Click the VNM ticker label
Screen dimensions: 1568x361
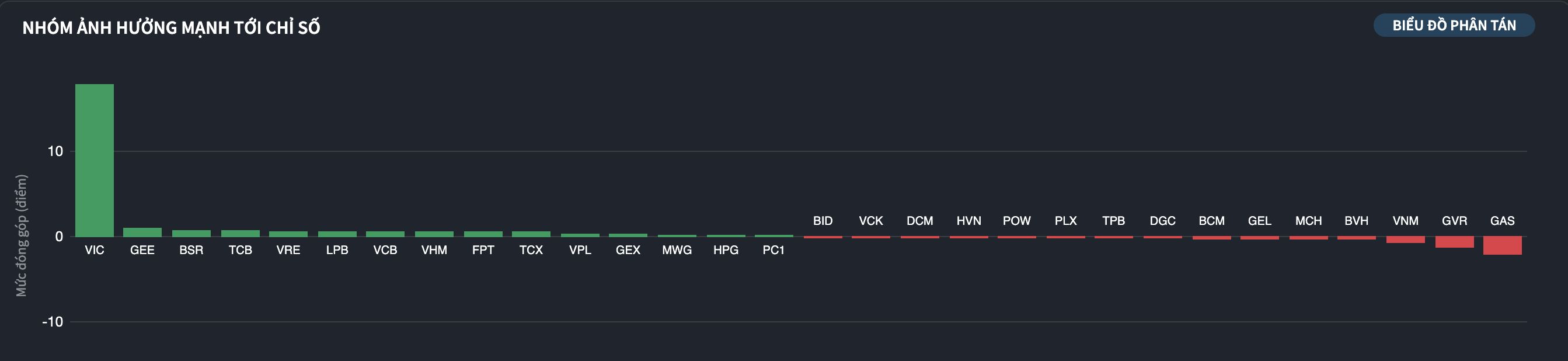coord(1406,221)
